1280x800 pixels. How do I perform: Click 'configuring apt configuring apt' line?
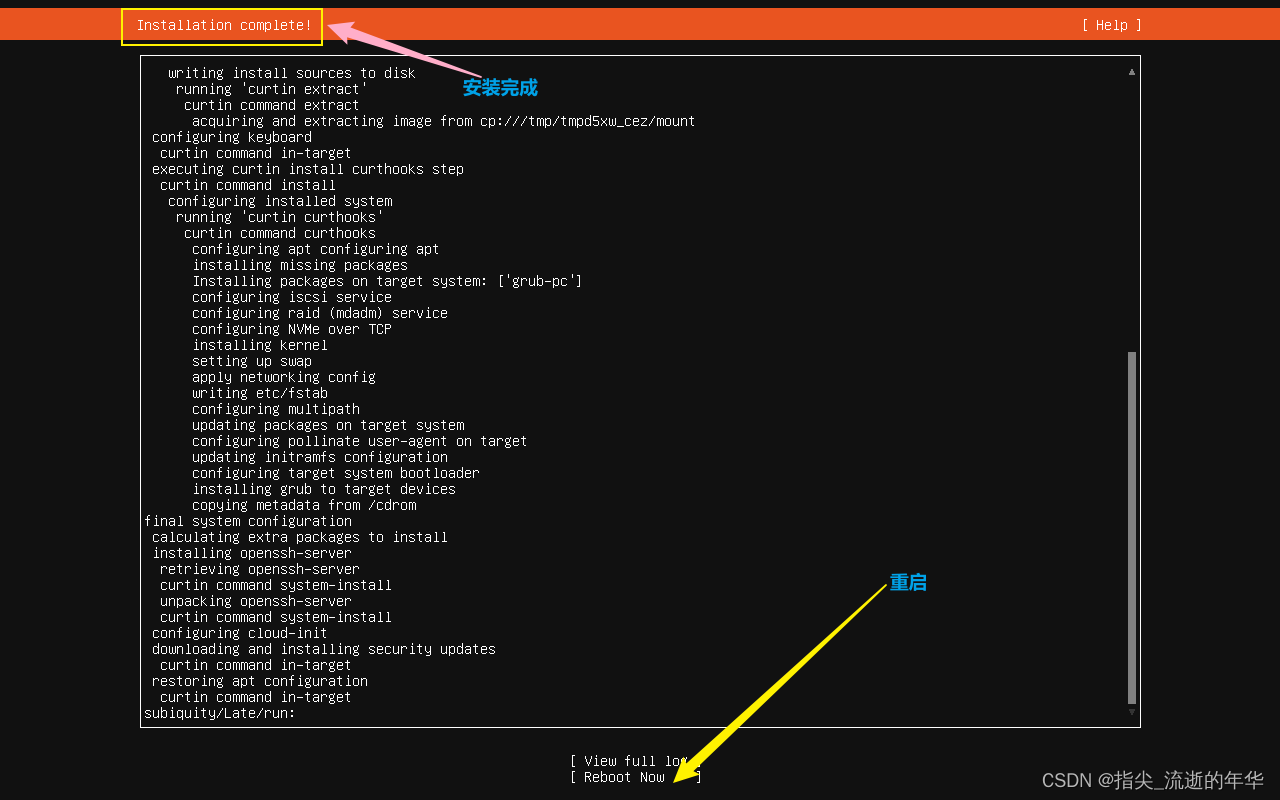(315, 249)
